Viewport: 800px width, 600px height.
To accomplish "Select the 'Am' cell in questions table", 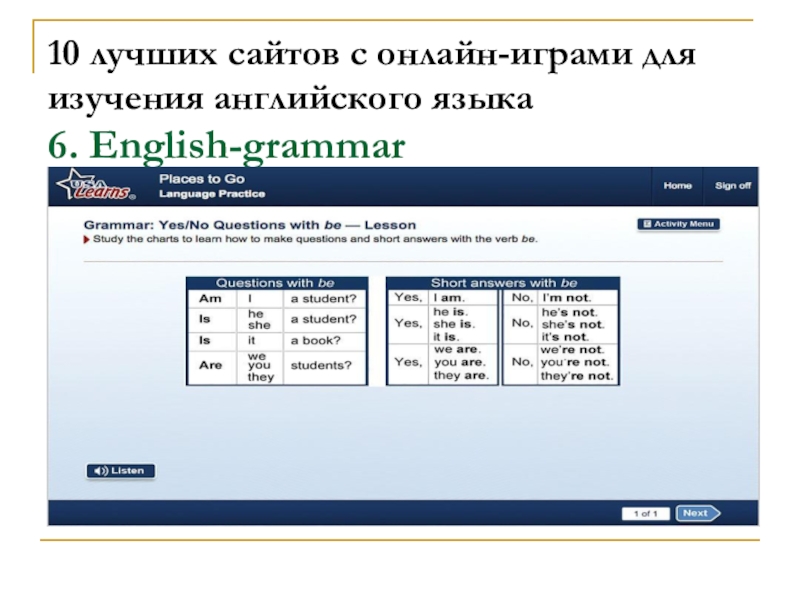I will pyautogui.click(x=212, y=298).
